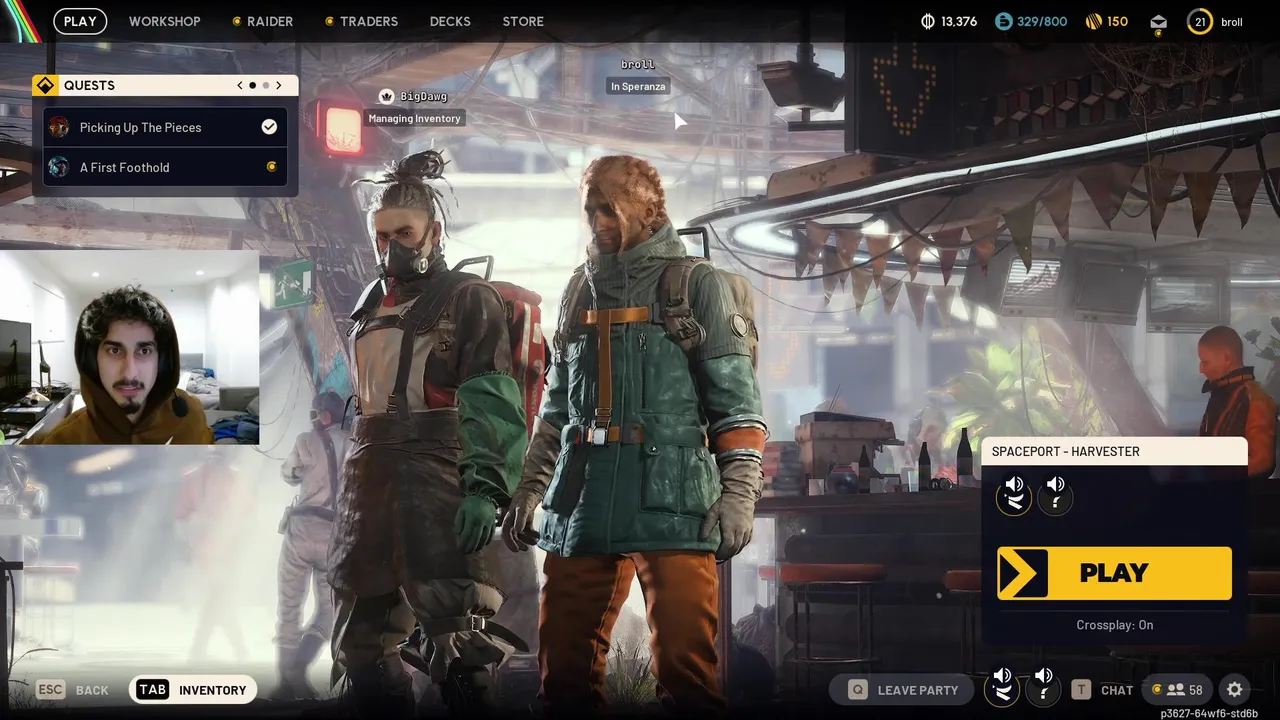The width and height of the screenshot is (1280, 720).
Task: Click the completed checkmark on Picking Up The Pieces
Action: click(x=269, y=127)
